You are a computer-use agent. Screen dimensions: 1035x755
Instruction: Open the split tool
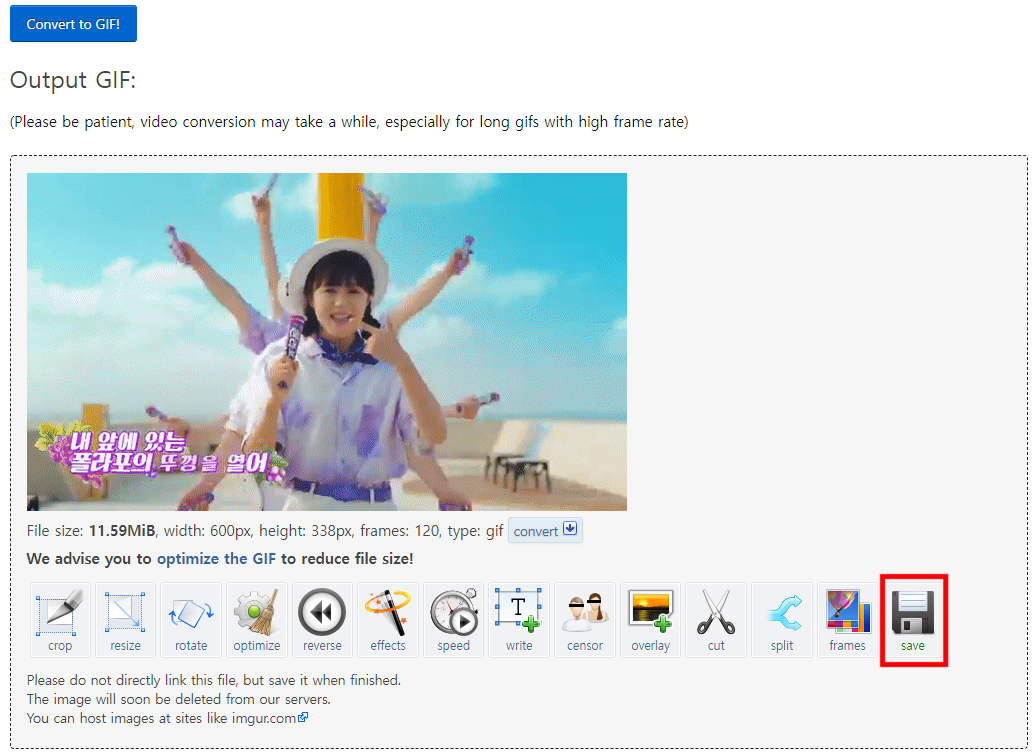click(x=782, y=620)
